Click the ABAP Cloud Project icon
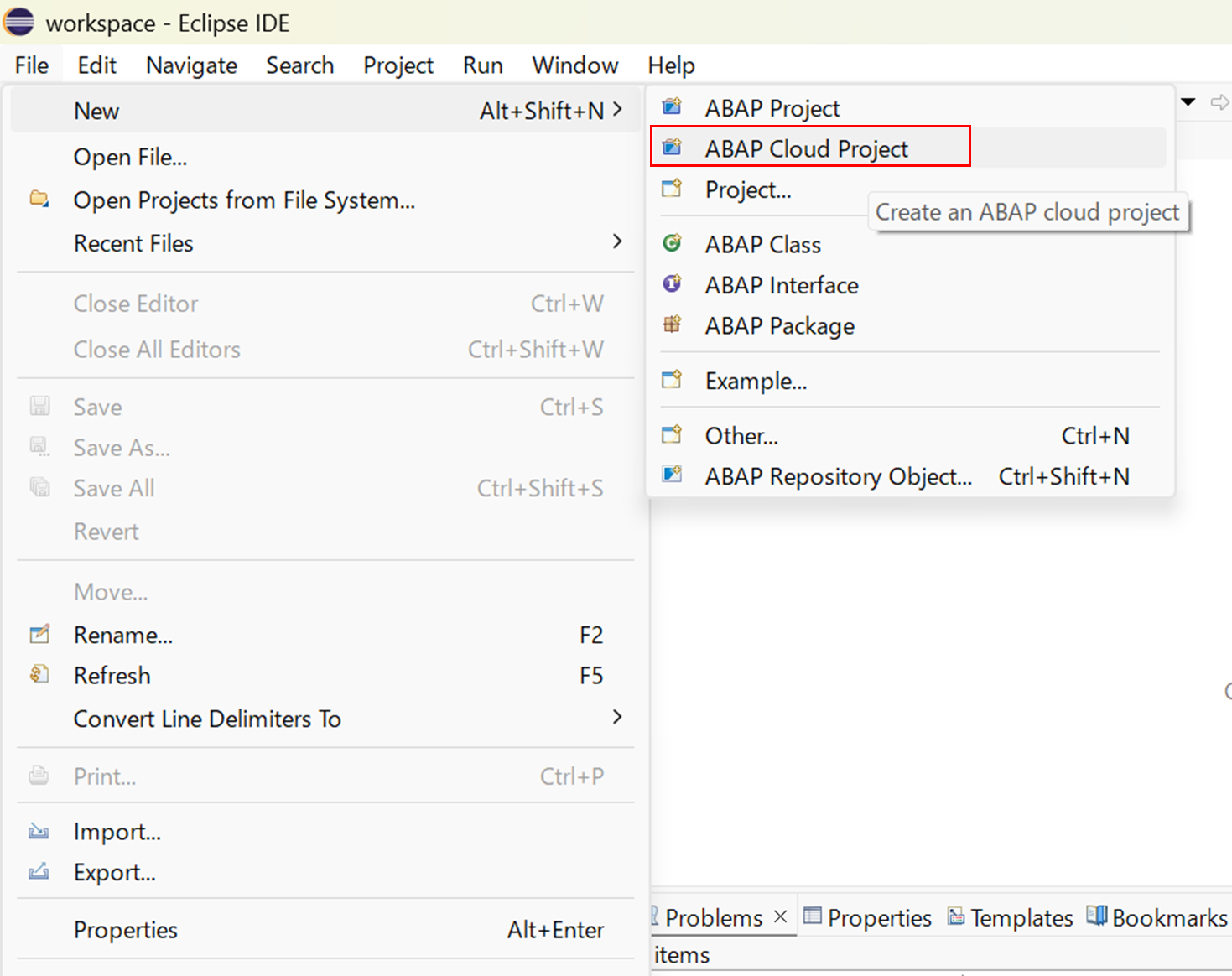This screenshot has width=1232, height=976. (x=672, y=147)
